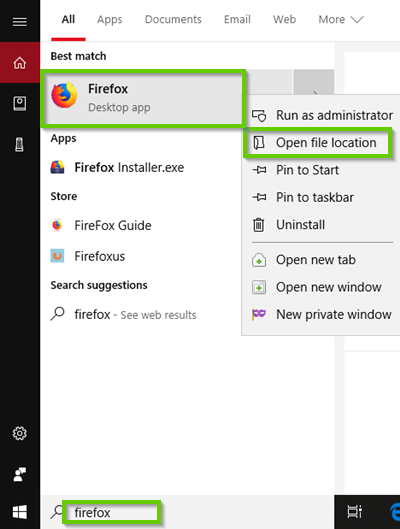Click the Task View taskbar icon
400x529 pixels.
[354, 512]
